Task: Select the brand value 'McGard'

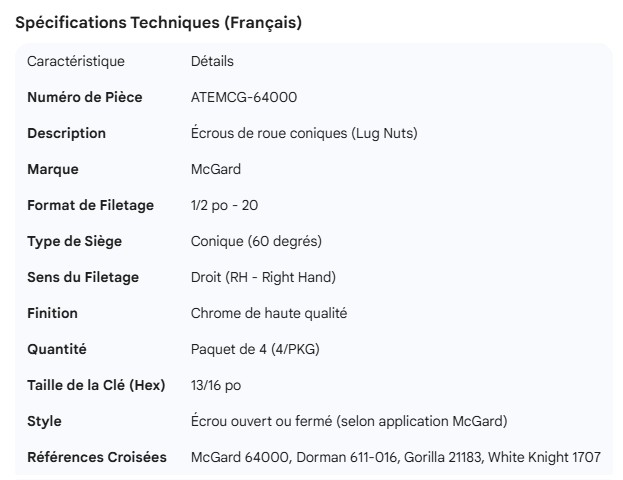Action: (215, 169)
